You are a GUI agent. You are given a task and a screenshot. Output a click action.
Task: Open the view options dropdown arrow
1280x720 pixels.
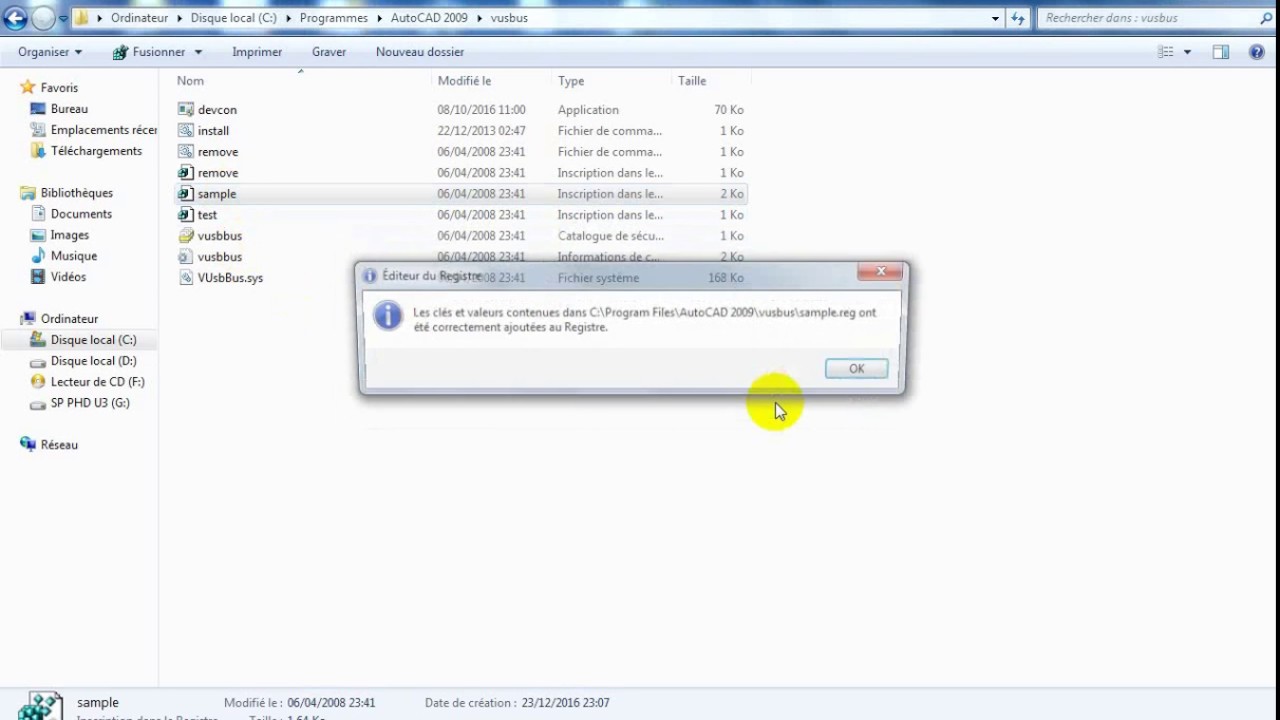(1188, 52)
